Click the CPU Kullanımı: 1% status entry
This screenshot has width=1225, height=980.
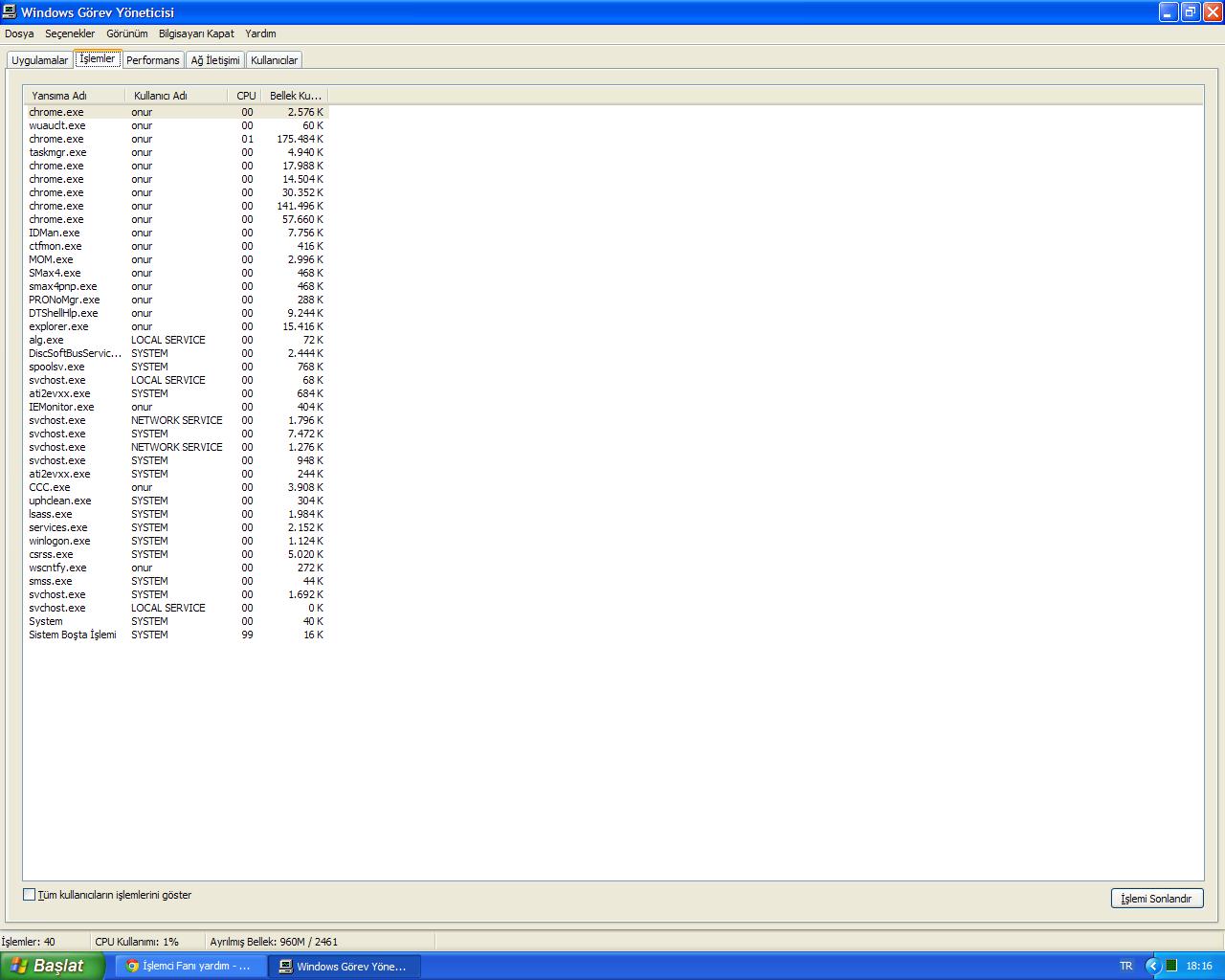(147, 942)
